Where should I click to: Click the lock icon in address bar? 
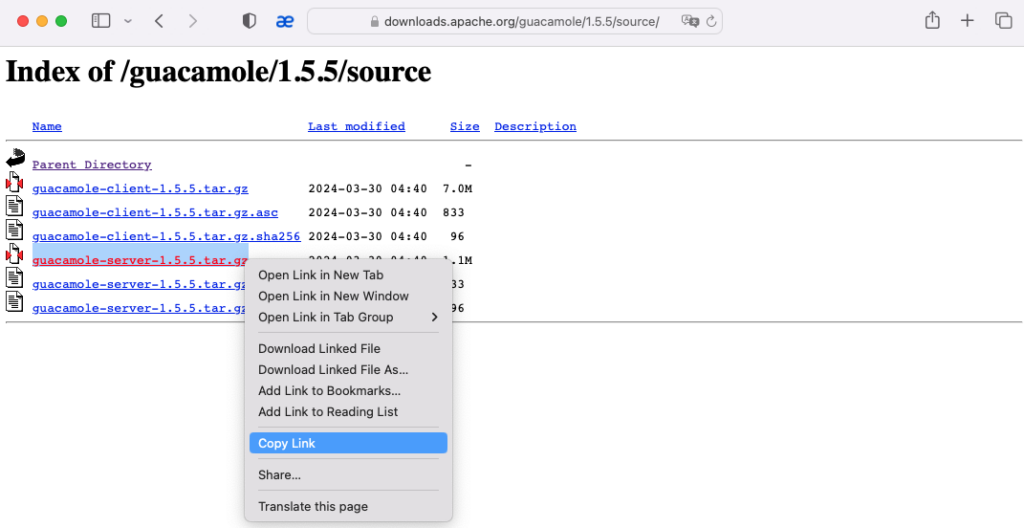374,22
